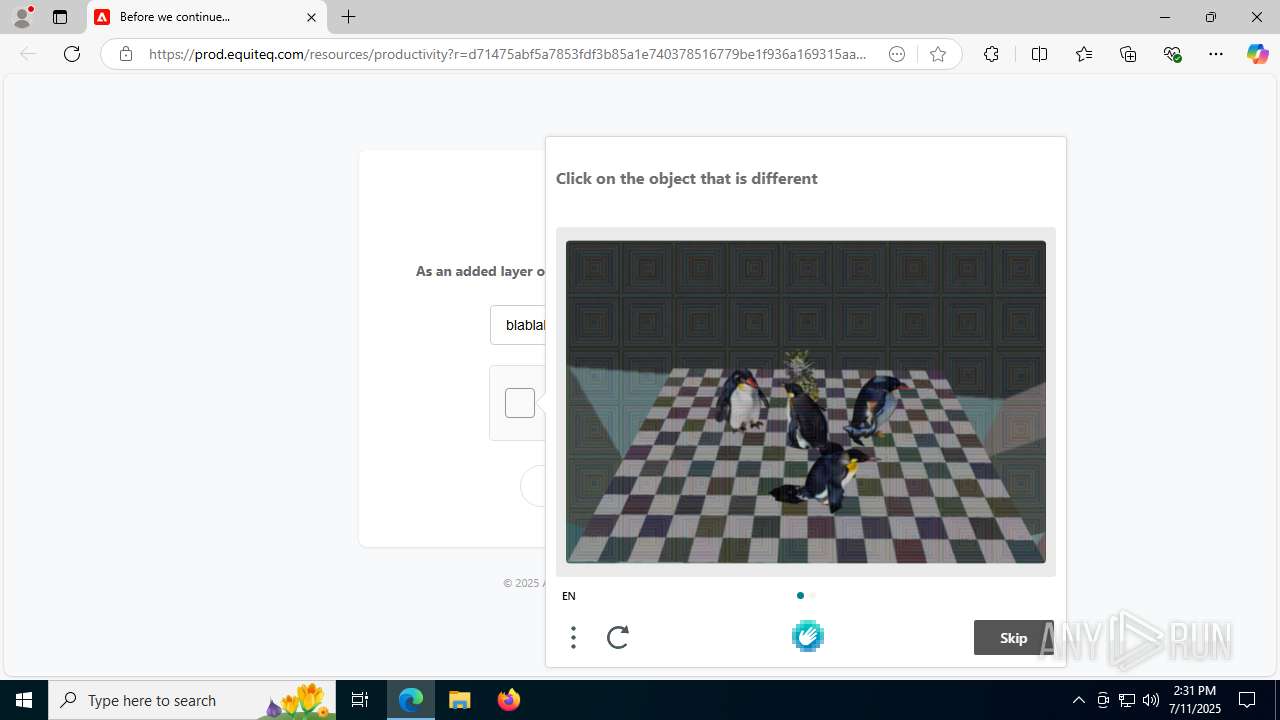The width and height of the screenshot is (1280, 720).
Task: Launch Copilot from the toolbar
Action: click(x=1257, y=54)
